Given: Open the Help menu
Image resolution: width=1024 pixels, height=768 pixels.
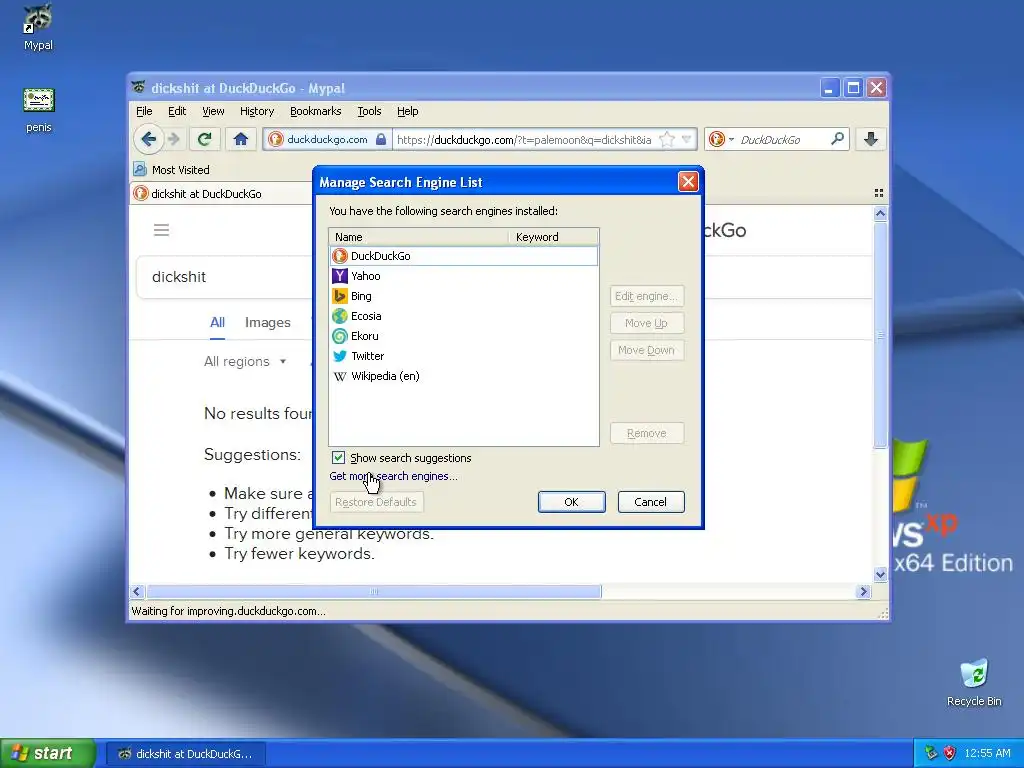Looking at the screenshot, I should pyautogui.click(x=408, y=111).
